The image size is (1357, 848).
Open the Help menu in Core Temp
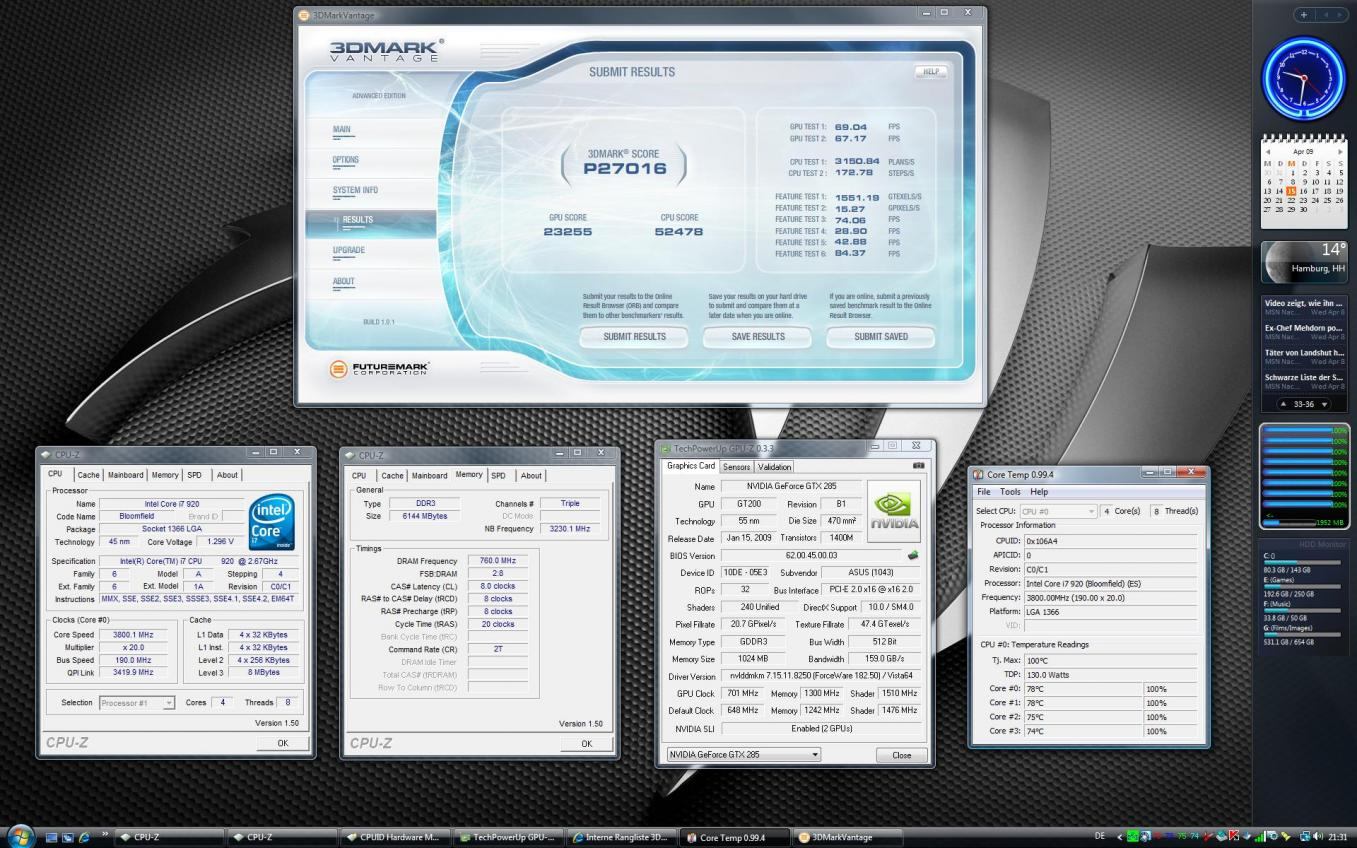1039,492
